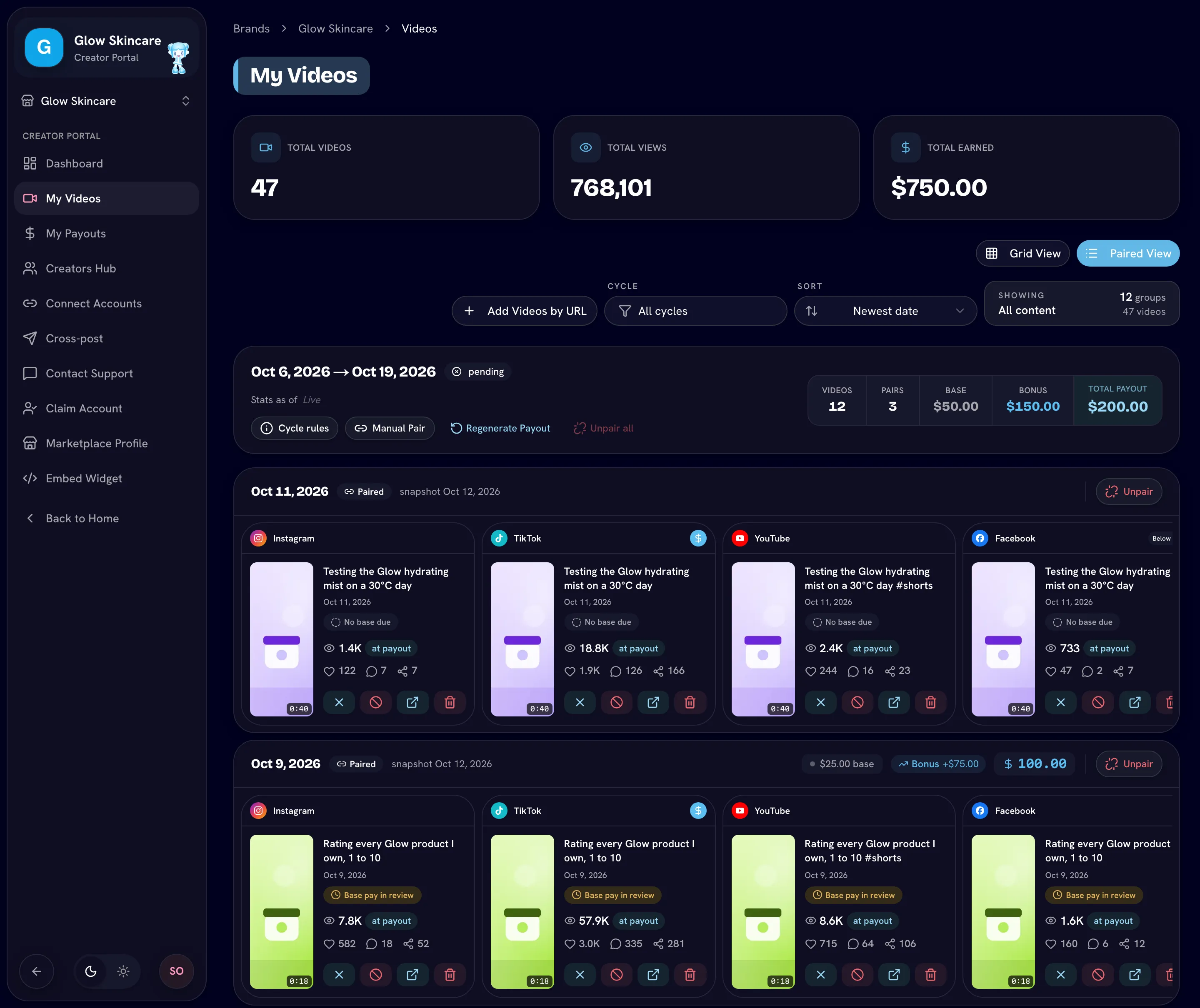The width and height of the screenshot is (1200, 1008).
Task: Click block icon on YouTube hydrating mist card
Action: point(857,702)
